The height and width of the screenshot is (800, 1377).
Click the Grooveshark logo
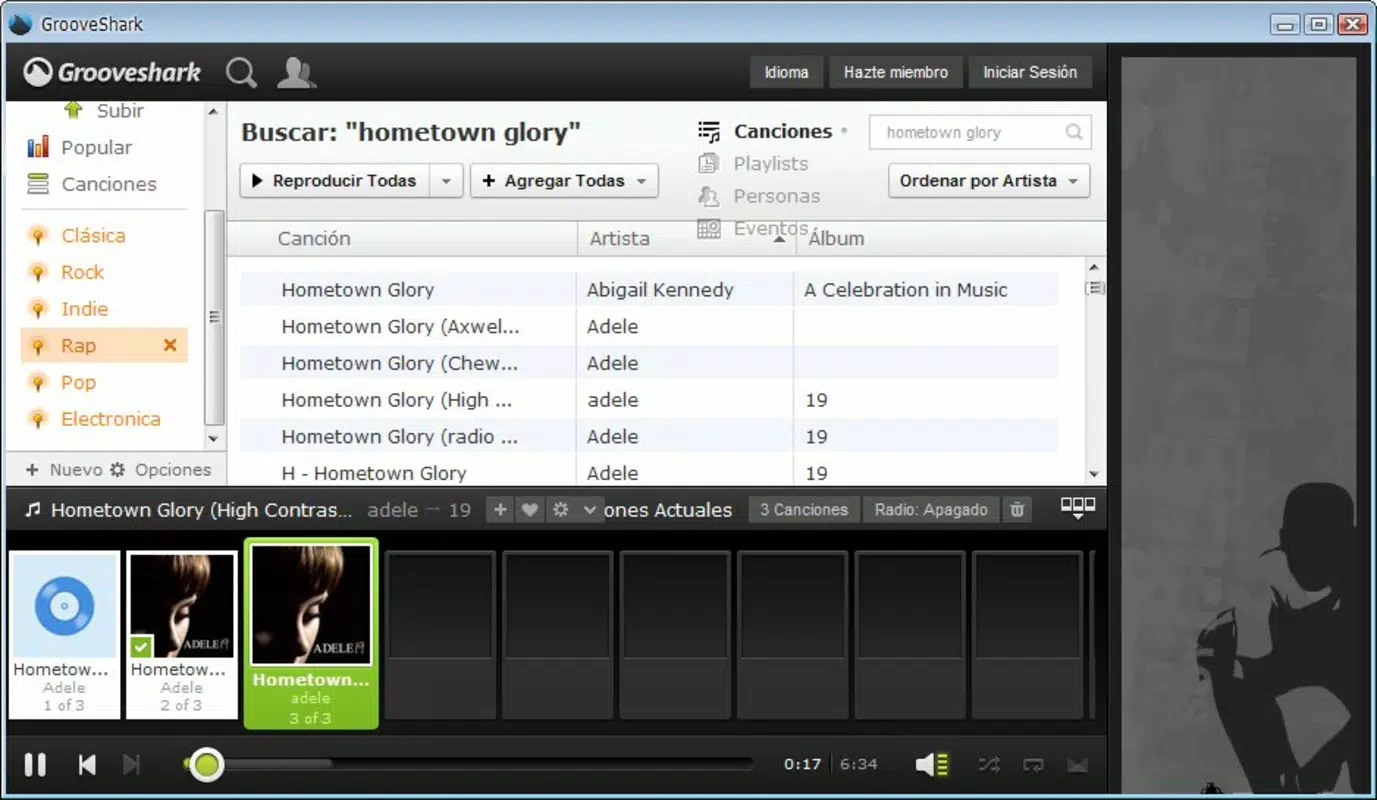[112, 72]
